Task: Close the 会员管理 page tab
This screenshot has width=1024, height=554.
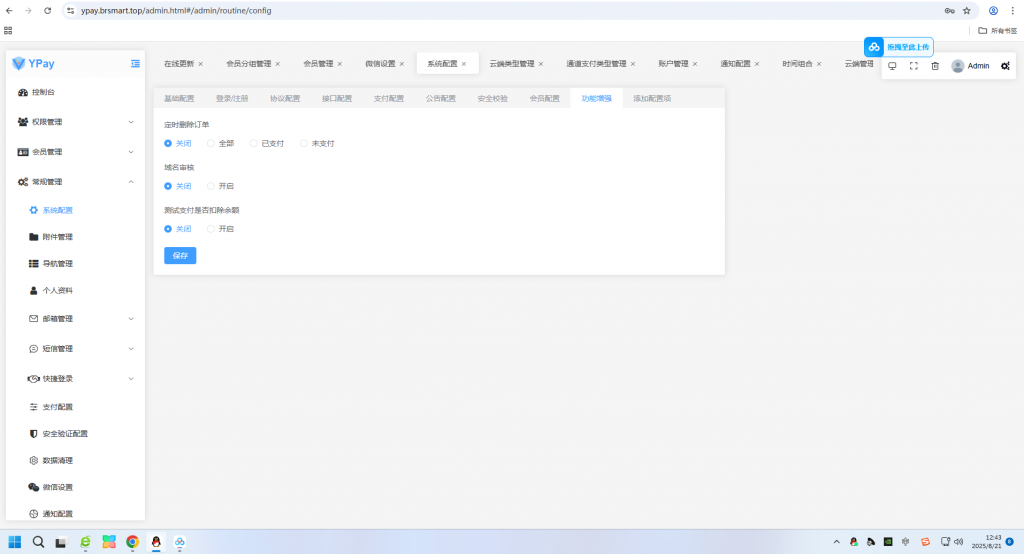Action: coord(340,64)
